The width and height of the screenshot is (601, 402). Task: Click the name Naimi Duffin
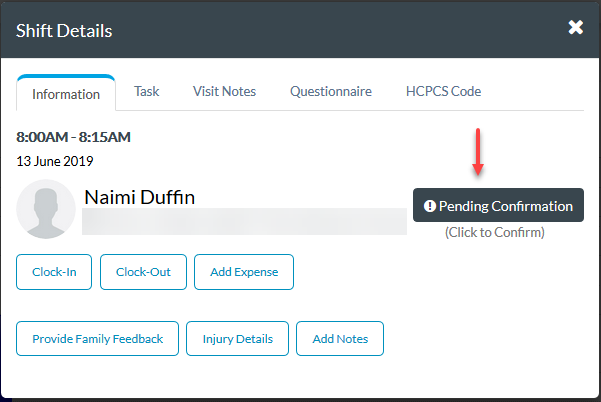(139, 196)
